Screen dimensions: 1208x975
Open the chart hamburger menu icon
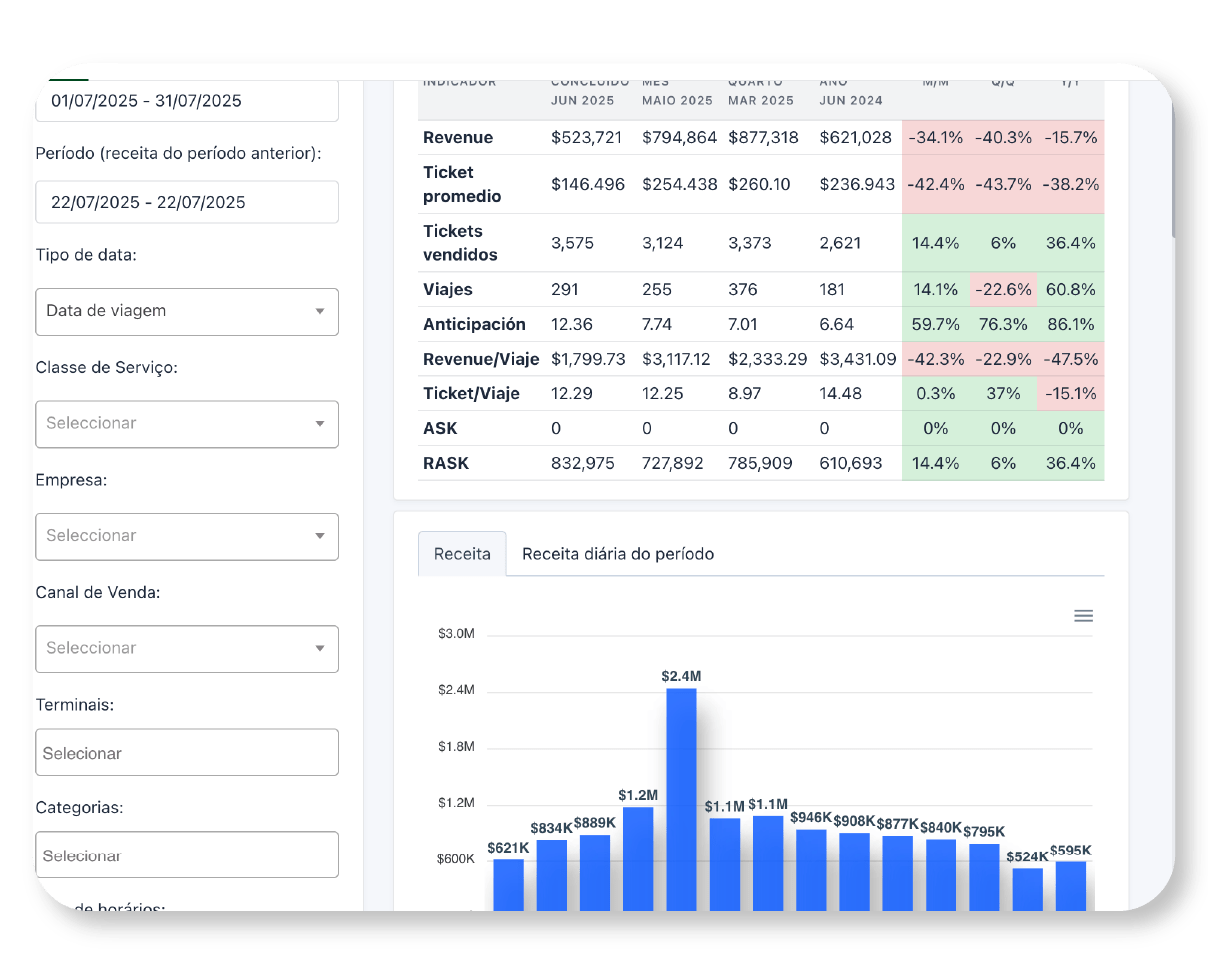click(x=1083, y=616)
